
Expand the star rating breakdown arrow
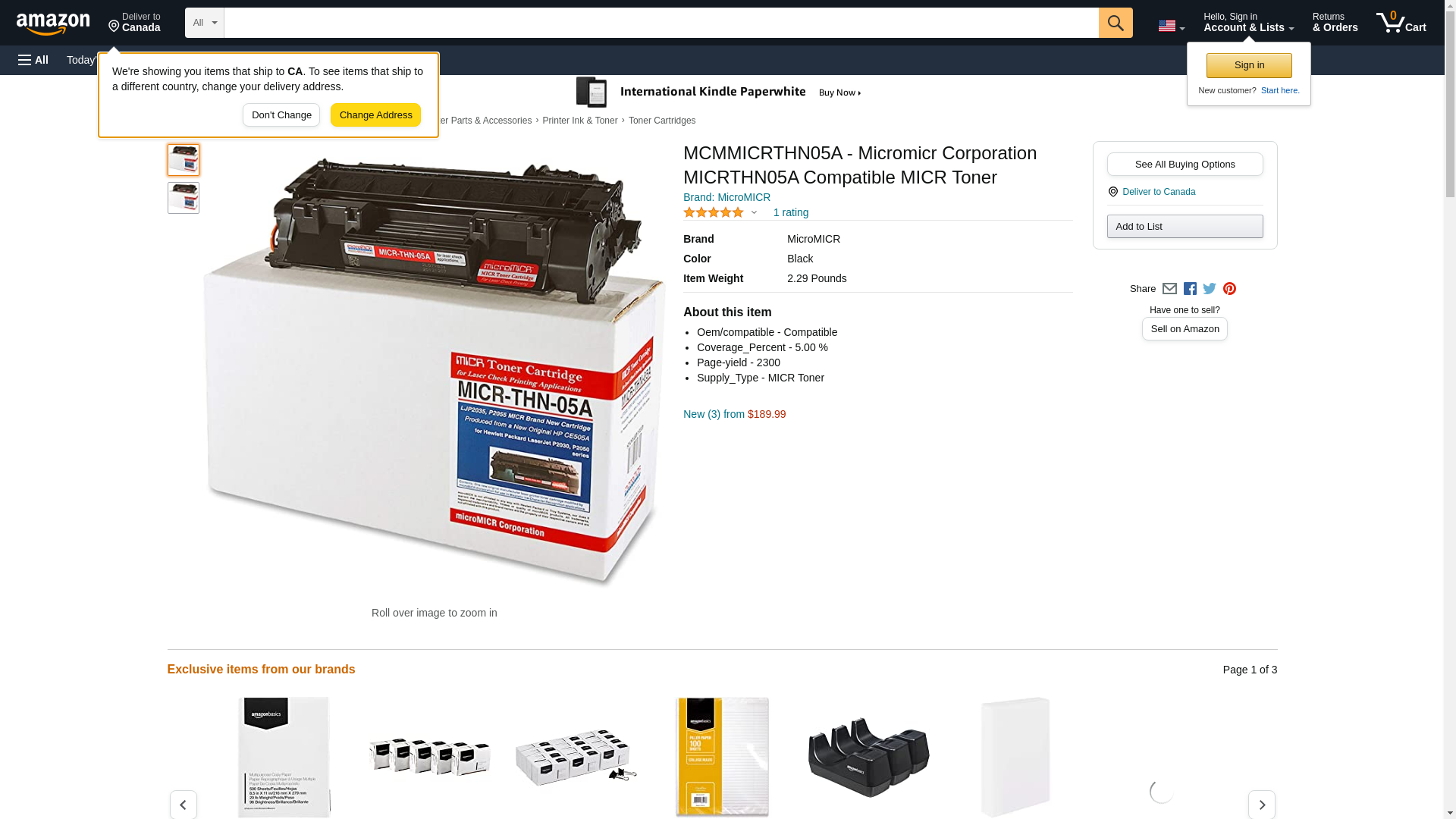point(754,213)
